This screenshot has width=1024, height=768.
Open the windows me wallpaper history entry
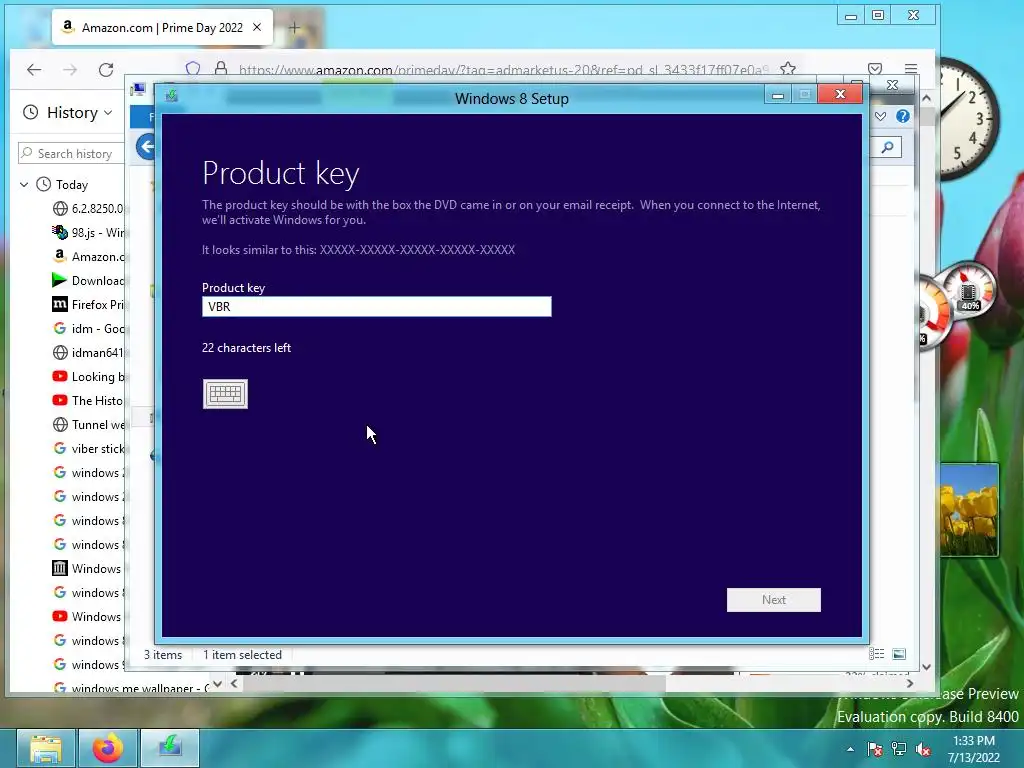tap(131, 688)
